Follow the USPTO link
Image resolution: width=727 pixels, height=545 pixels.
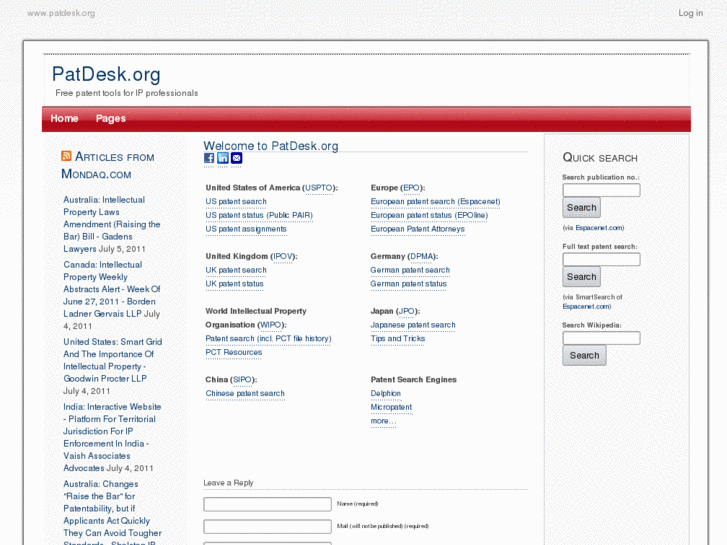(x=319, y=188)
